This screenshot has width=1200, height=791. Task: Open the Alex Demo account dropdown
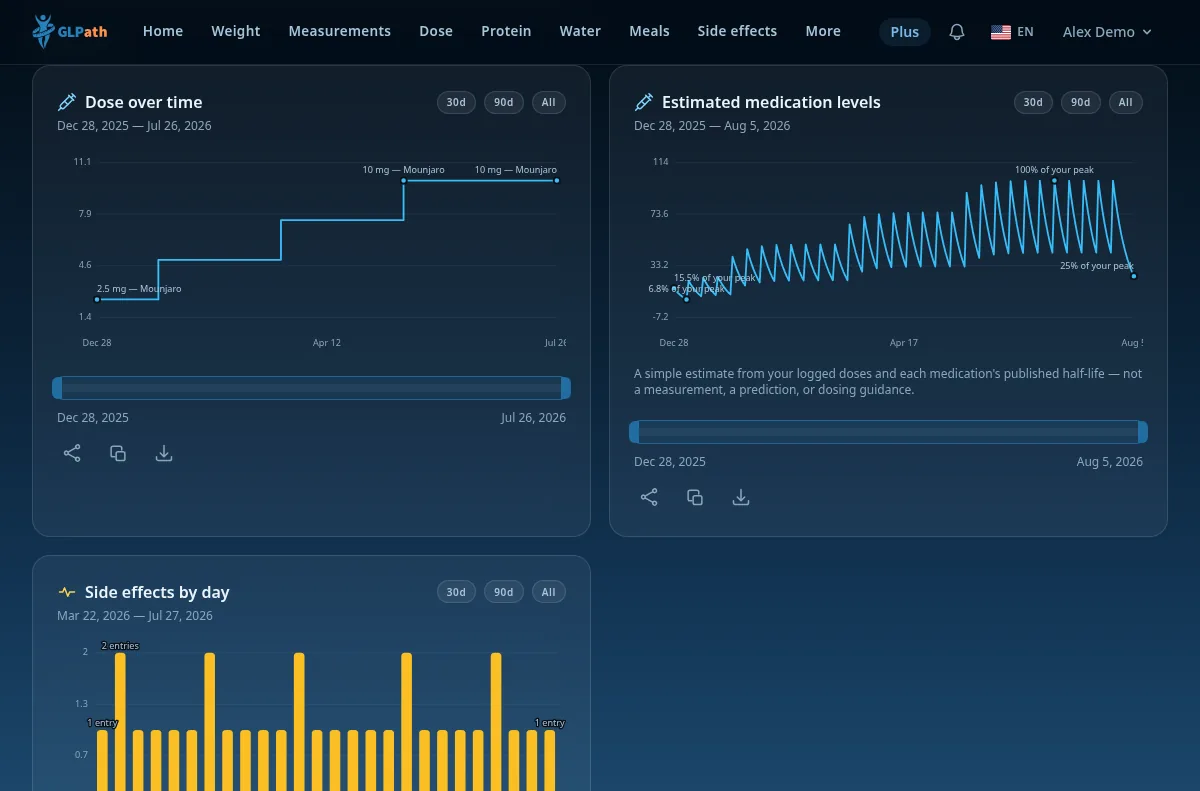tap(1107, 32)
